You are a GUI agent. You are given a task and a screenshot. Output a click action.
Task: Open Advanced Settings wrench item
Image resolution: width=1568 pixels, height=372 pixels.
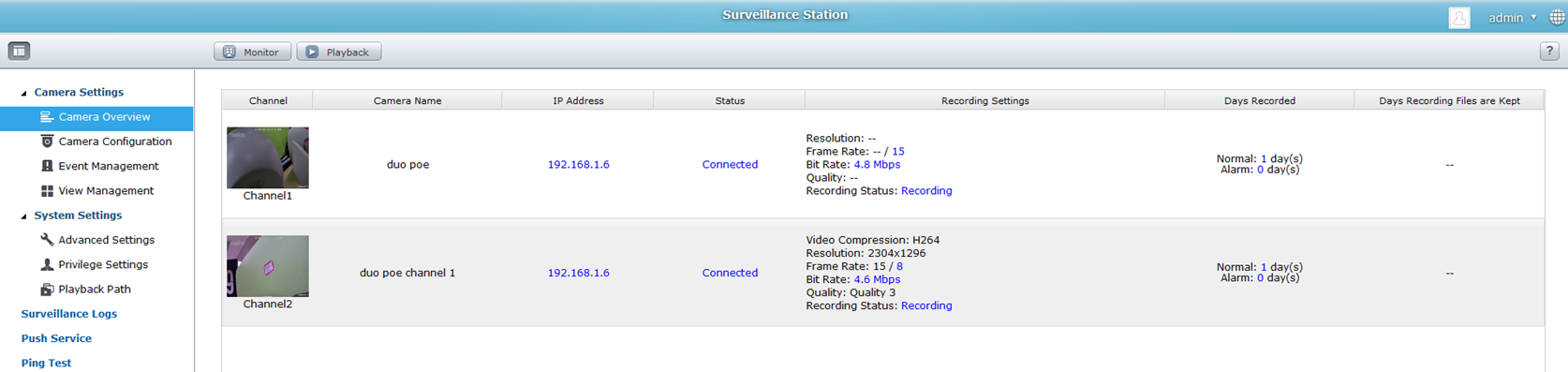[97, 240]
